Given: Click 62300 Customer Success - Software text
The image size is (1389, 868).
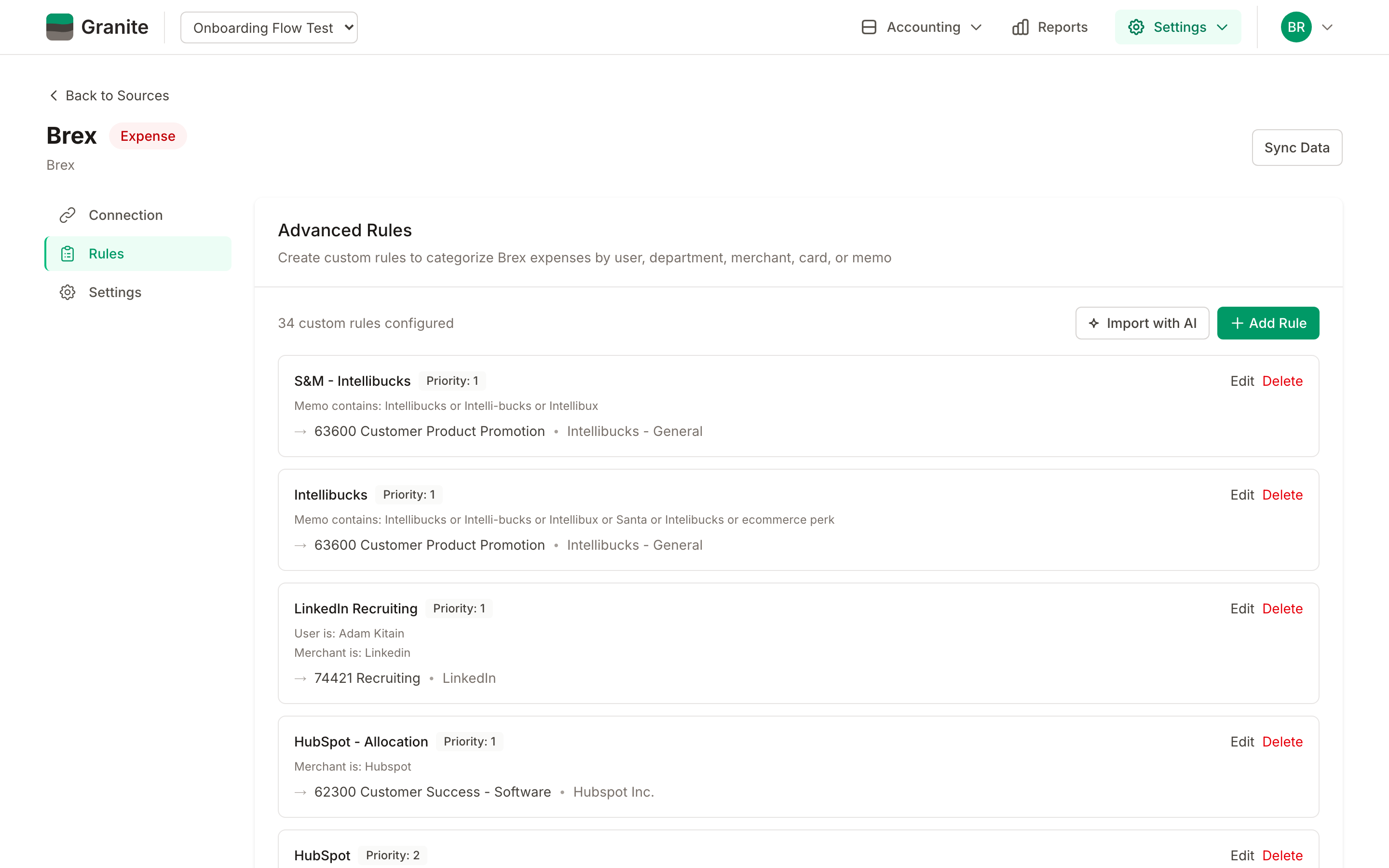Looking at the screenshot, I should pyautogui.click(x=433, y=792).
